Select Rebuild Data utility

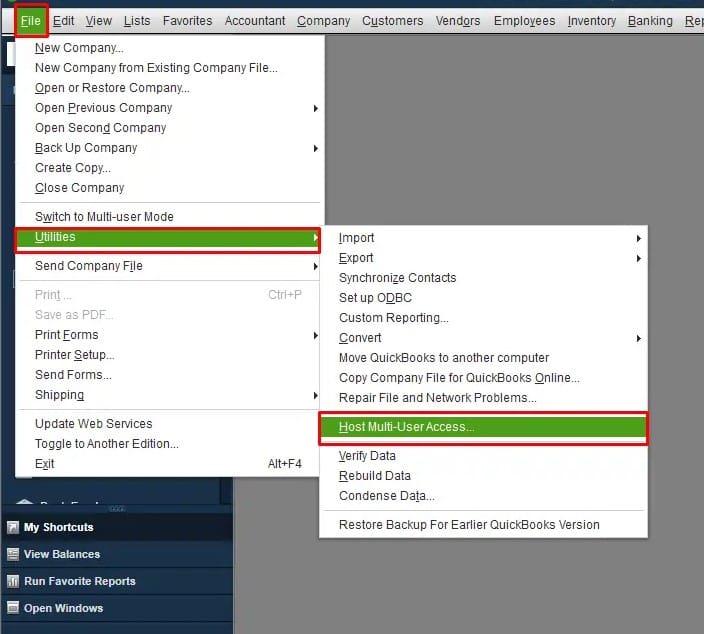pyautogui.click(x=484, y=476)
